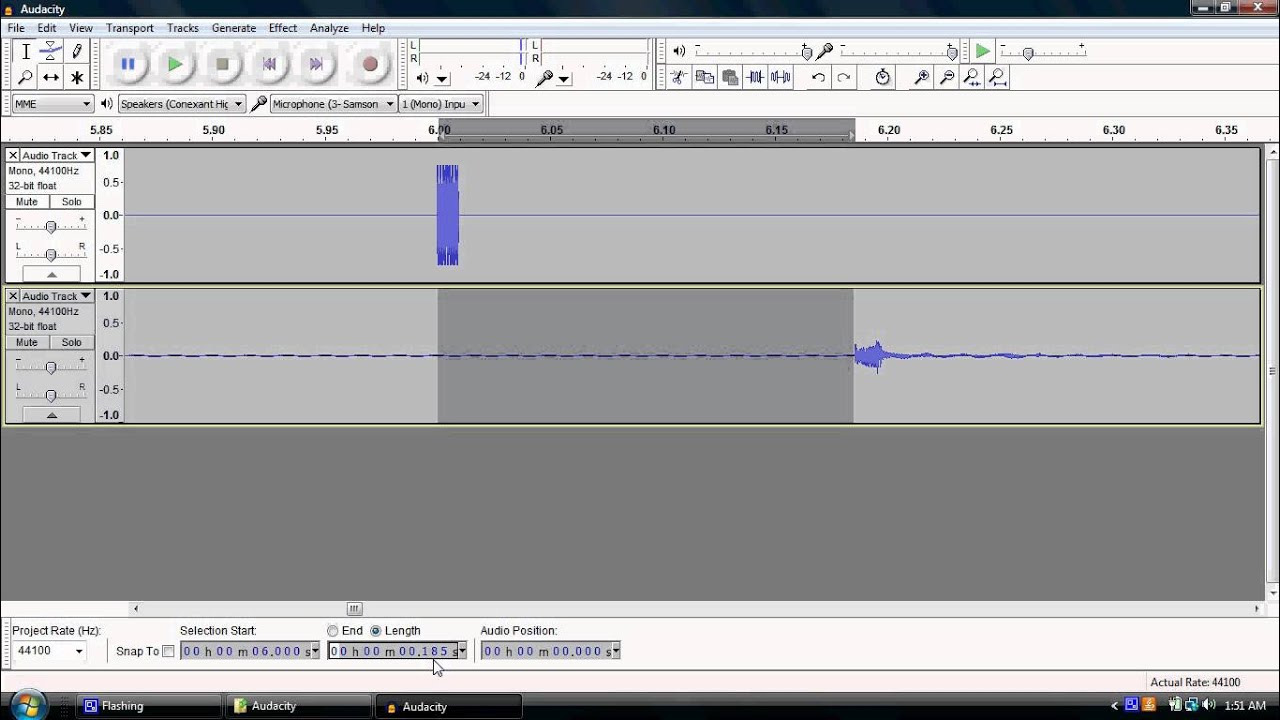Open the input meter microphone dropdown

point(564,78)
